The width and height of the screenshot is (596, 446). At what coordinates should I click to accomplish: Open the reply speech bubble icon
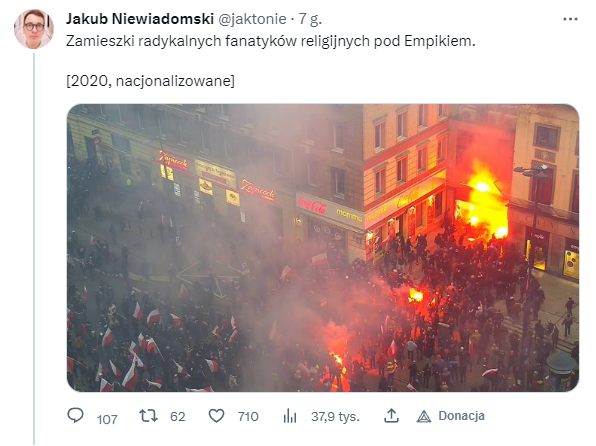tap(75, 415)
